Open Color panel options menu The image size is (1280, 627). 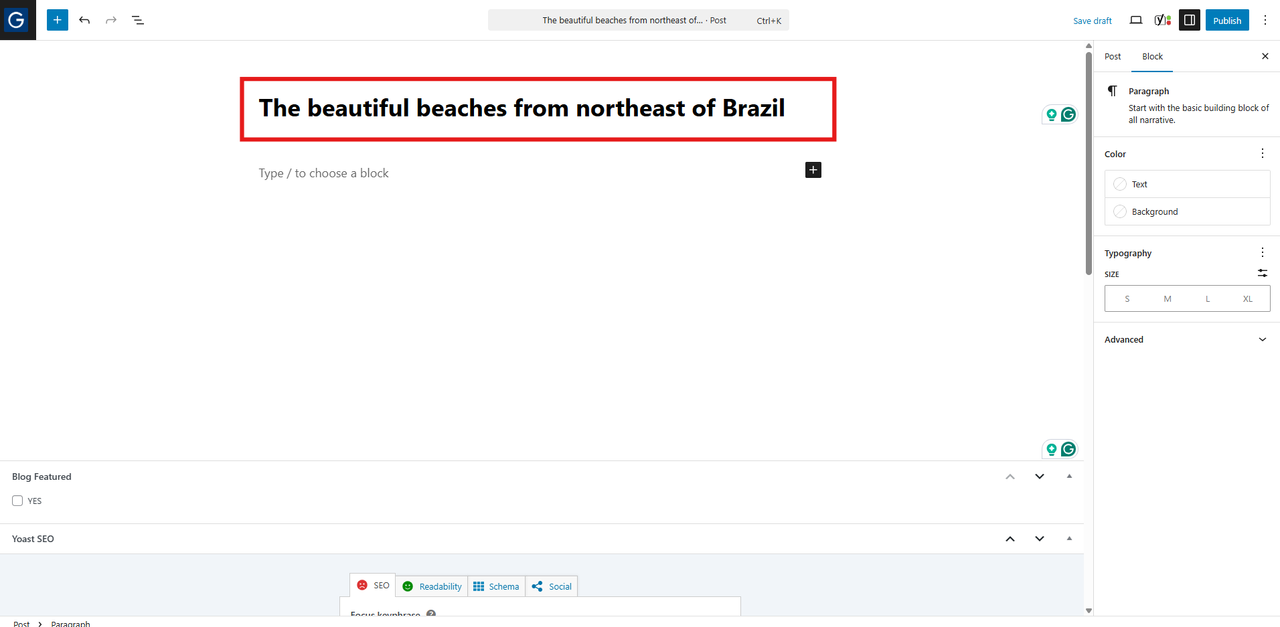click(x=1262, y=154)
